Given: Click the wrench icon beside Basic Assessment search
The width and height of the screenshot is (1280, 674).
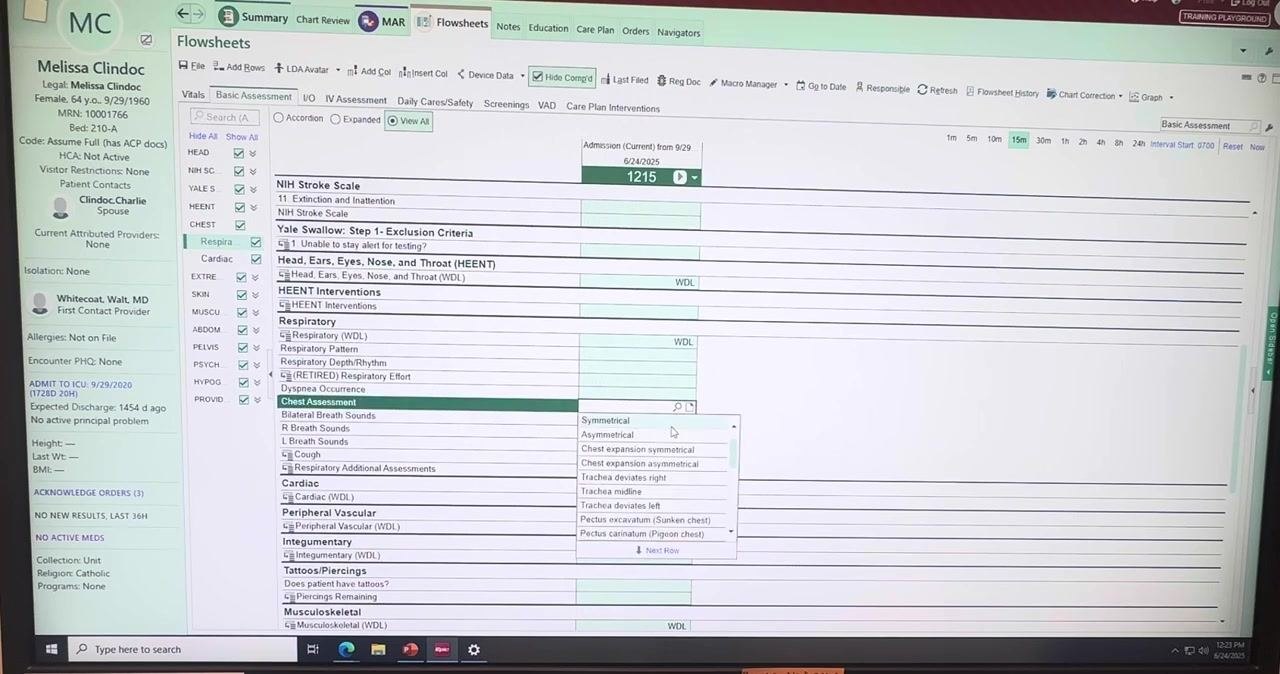Looking at the screenshot, I should [1270, 127].
